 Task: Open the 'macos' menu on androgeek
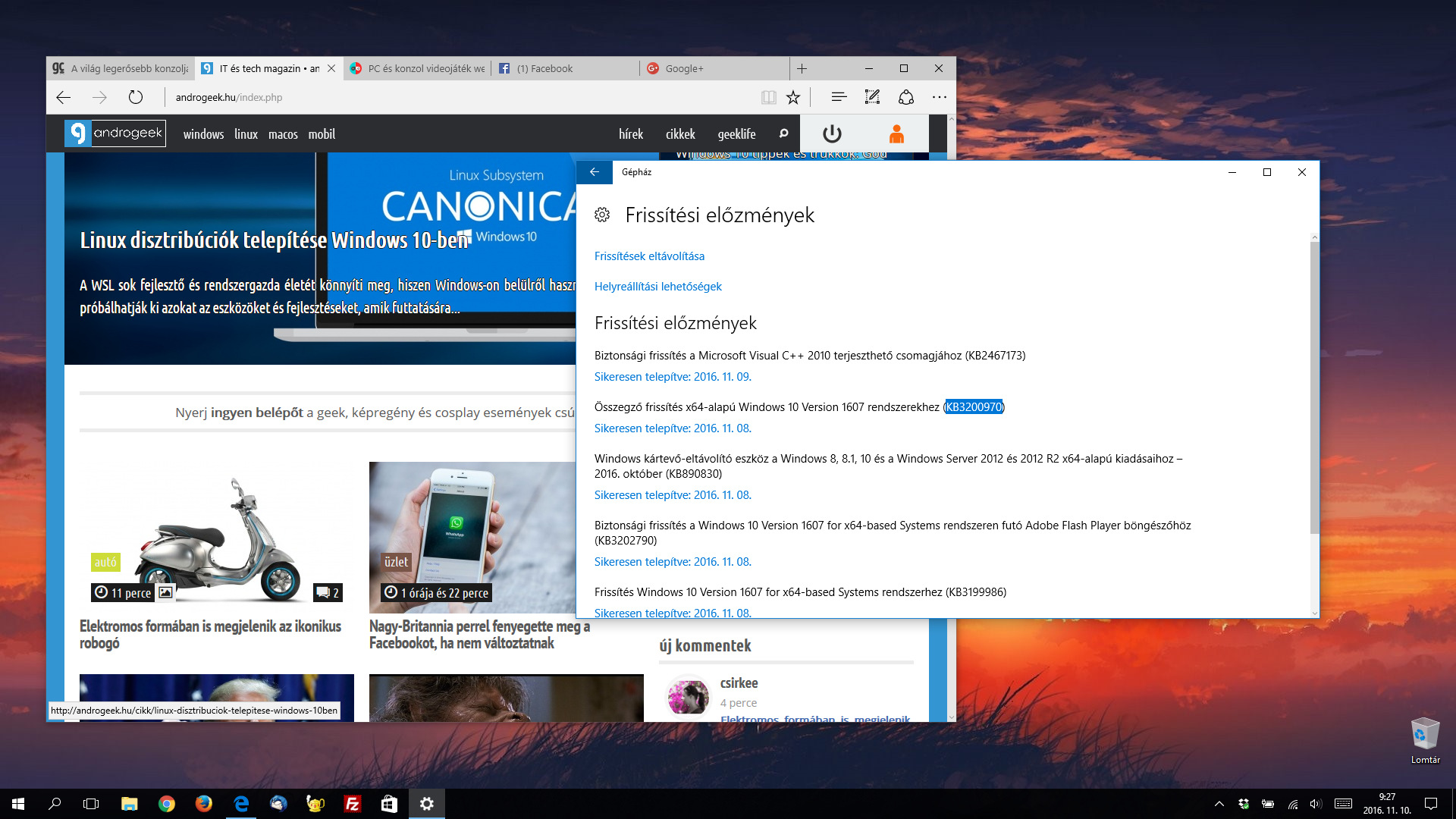283,134
